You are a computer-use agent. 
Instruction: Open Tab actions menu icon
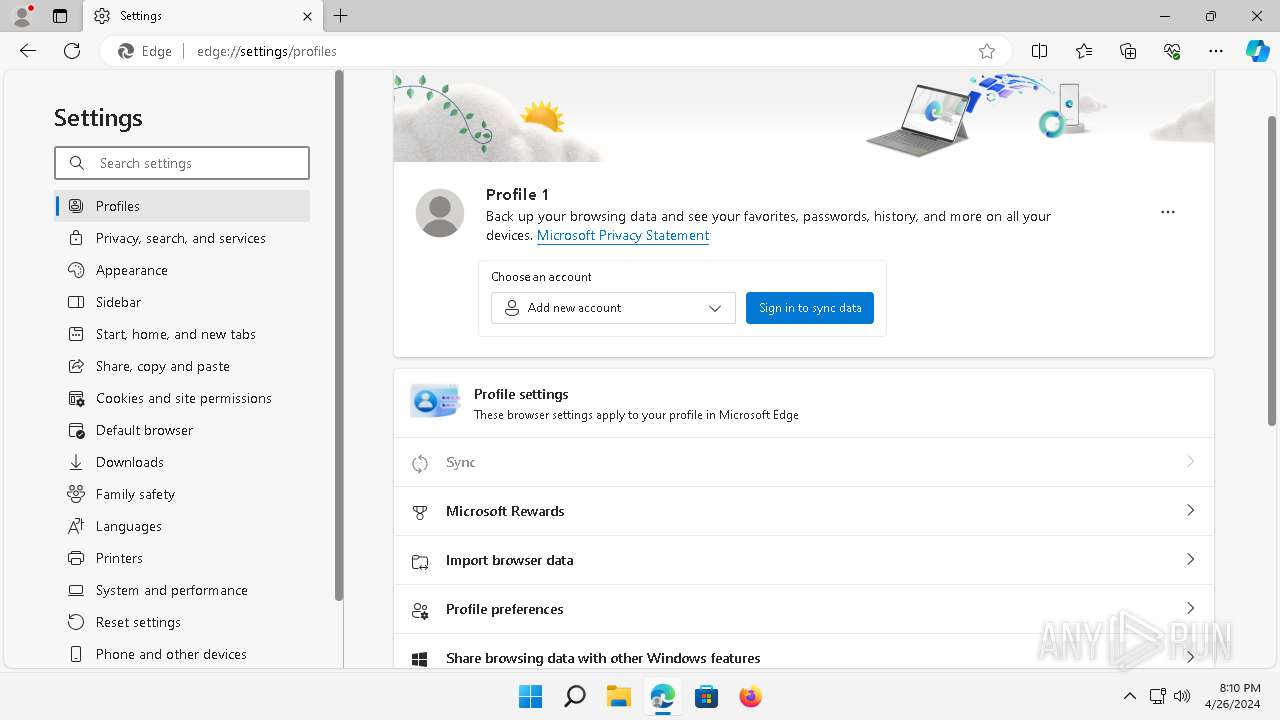(60, 16)
